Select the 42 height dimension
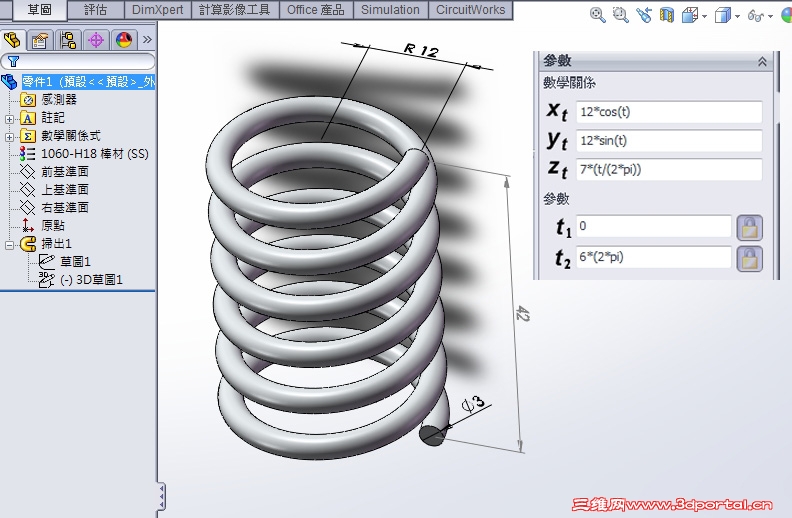This screenshot has width=792, height=518. tap(522, 314)
